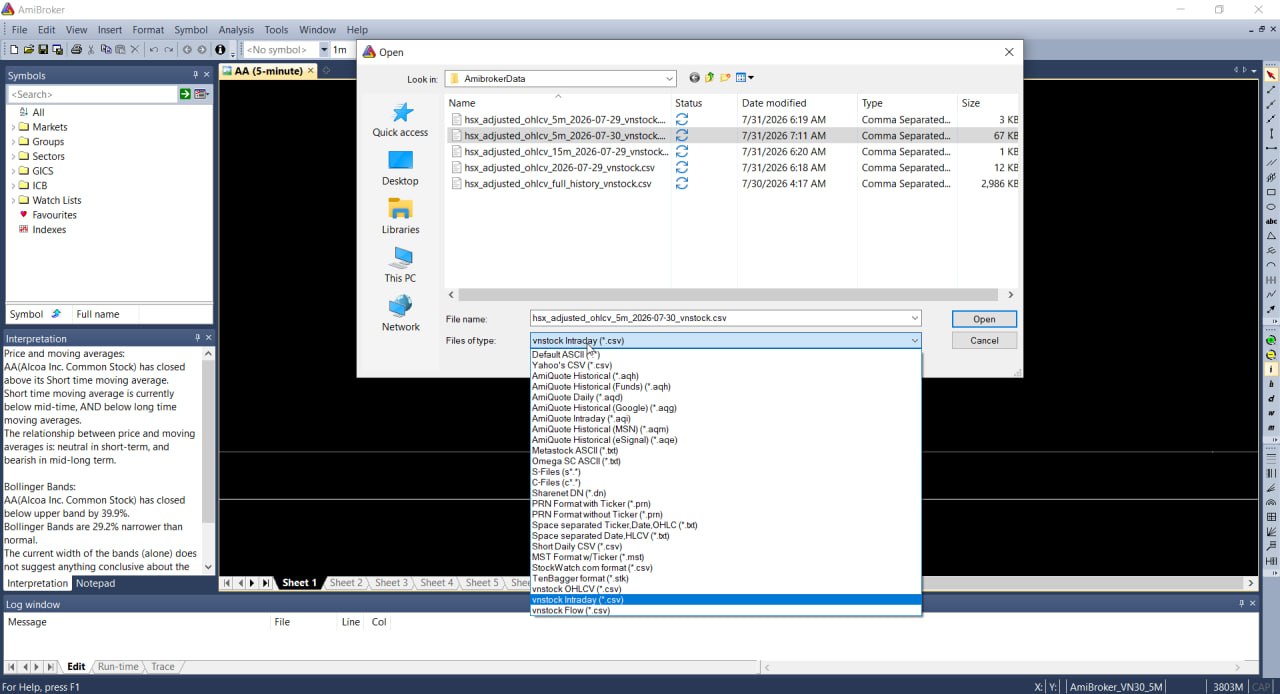
Task: Click the Open button in dialog
Action: 984,319
